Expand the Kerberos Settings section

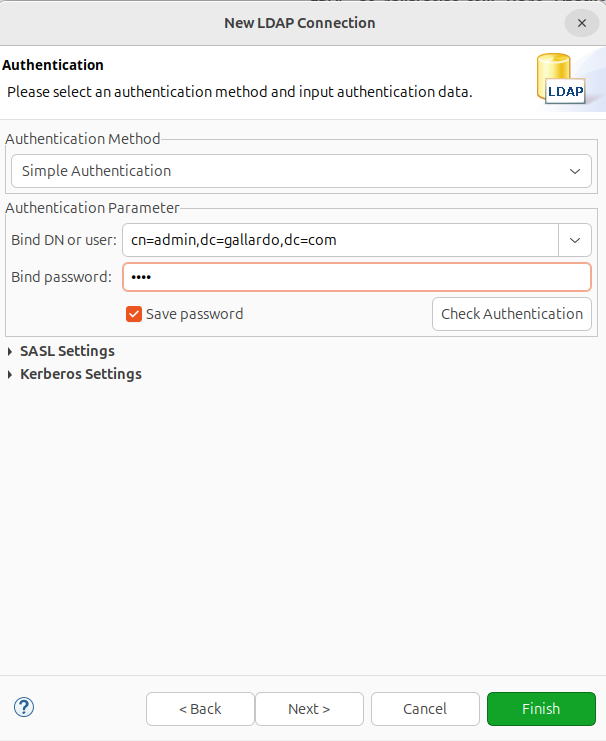[x=80, y=374]
